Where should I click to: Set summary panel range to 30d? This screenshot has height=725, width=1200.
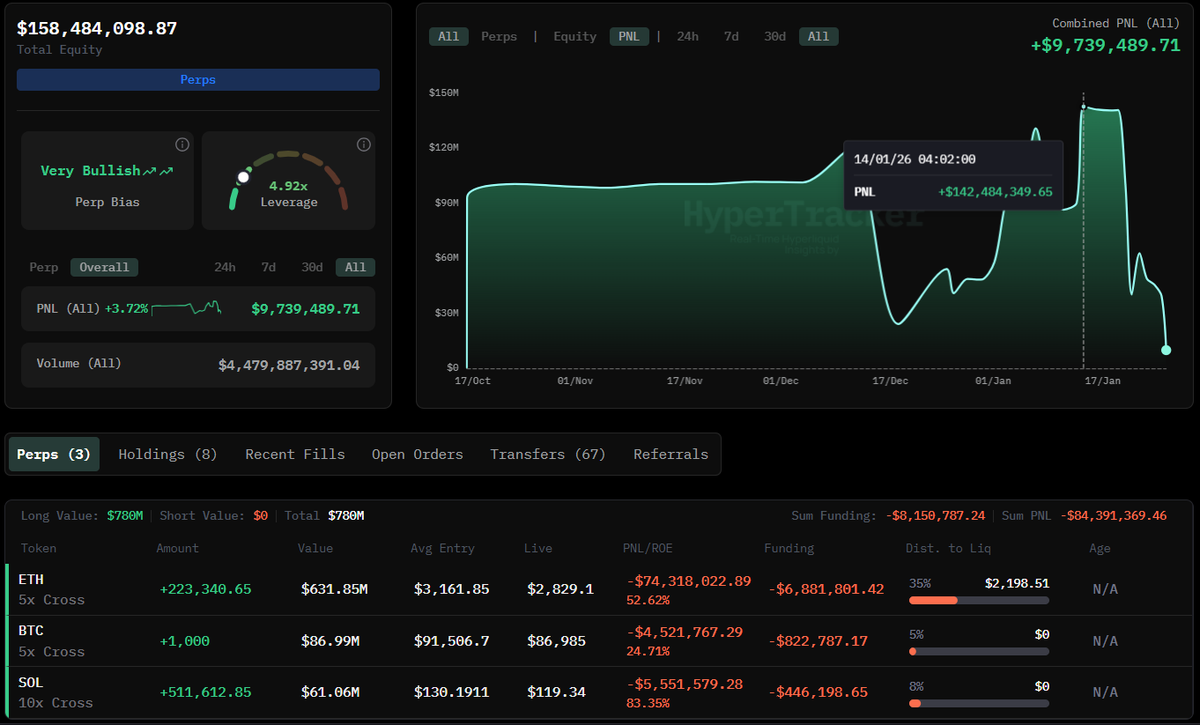[312, 267]
